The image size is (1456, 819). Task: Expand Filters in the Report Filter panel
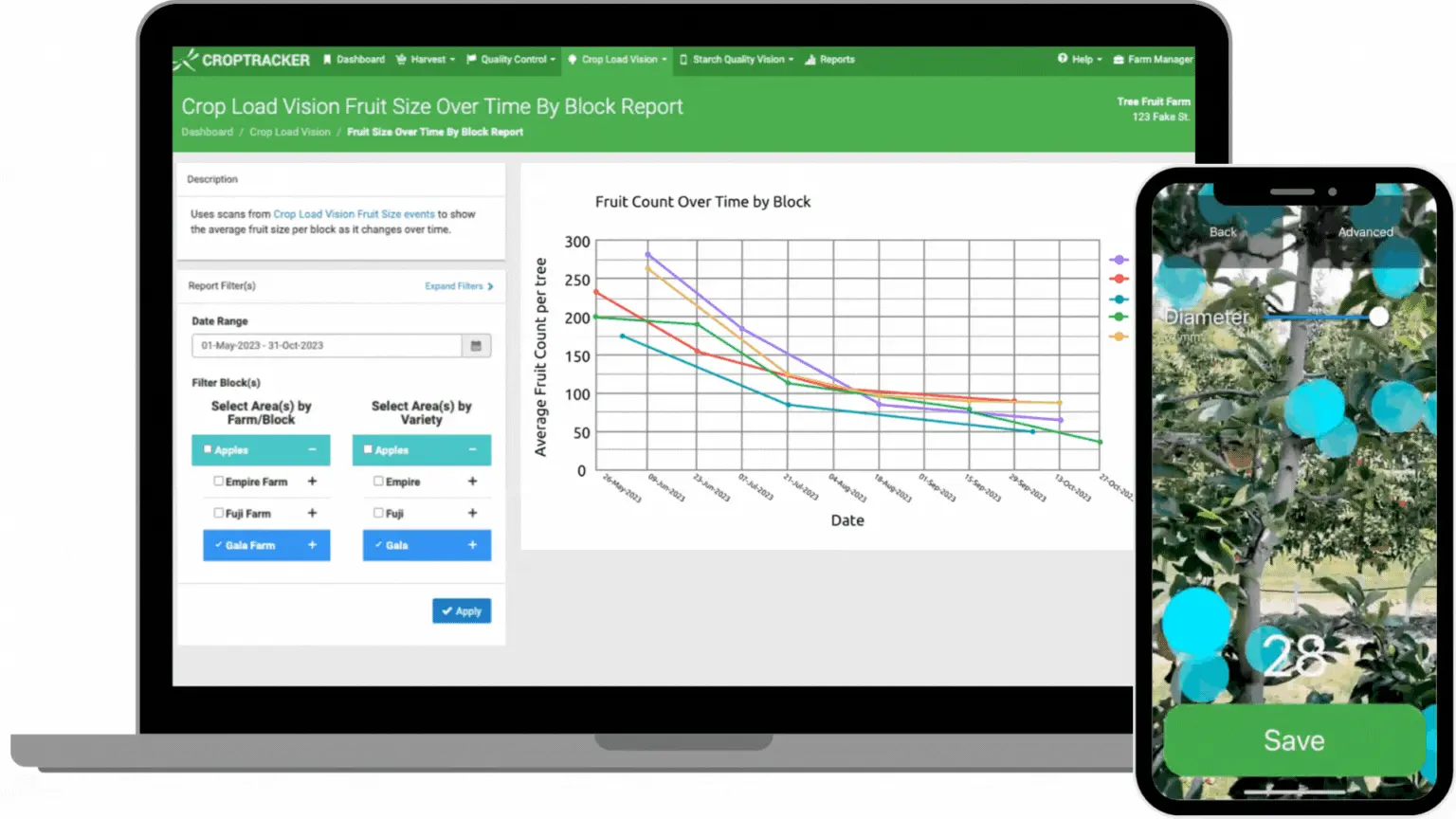[459, 286]
